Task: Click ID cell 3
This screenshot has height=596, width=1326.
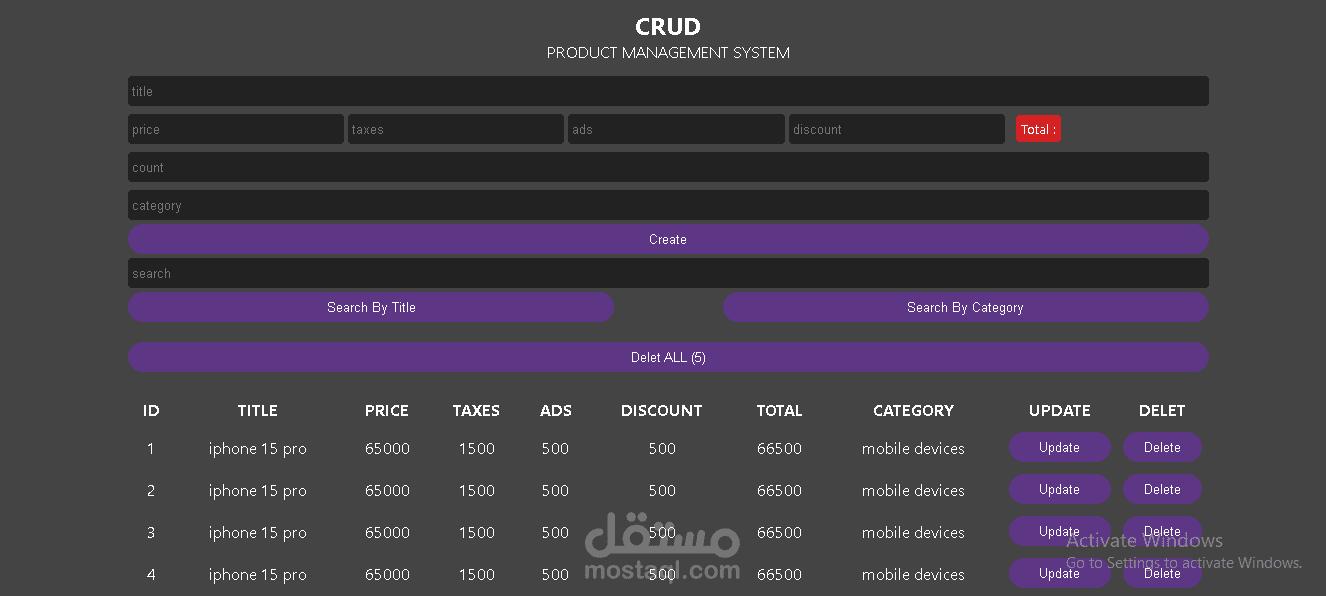Action: click(151, 533)
